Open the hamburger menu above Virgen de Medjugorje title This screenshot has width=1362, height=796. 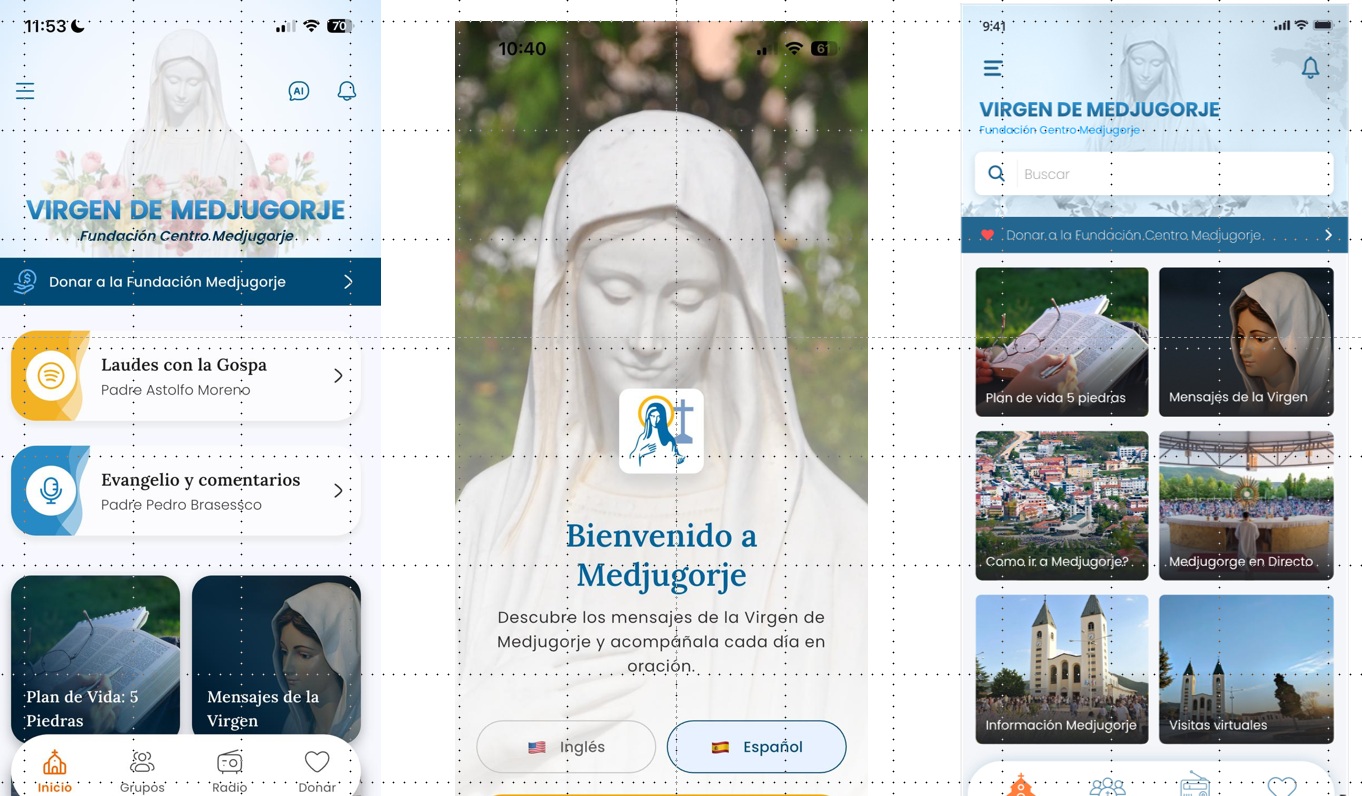[993, 68]
